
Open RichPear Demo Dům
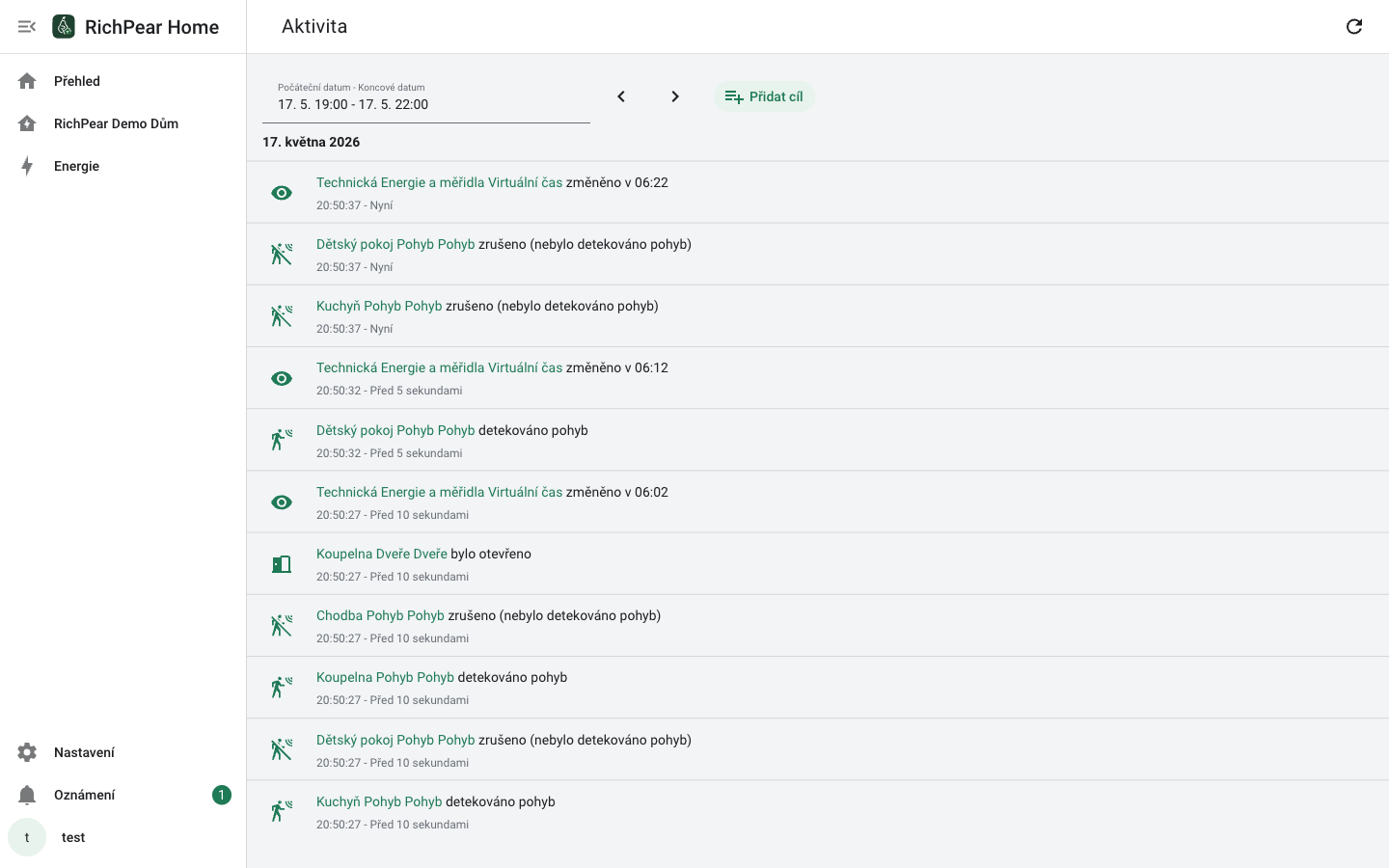(123, 123)
